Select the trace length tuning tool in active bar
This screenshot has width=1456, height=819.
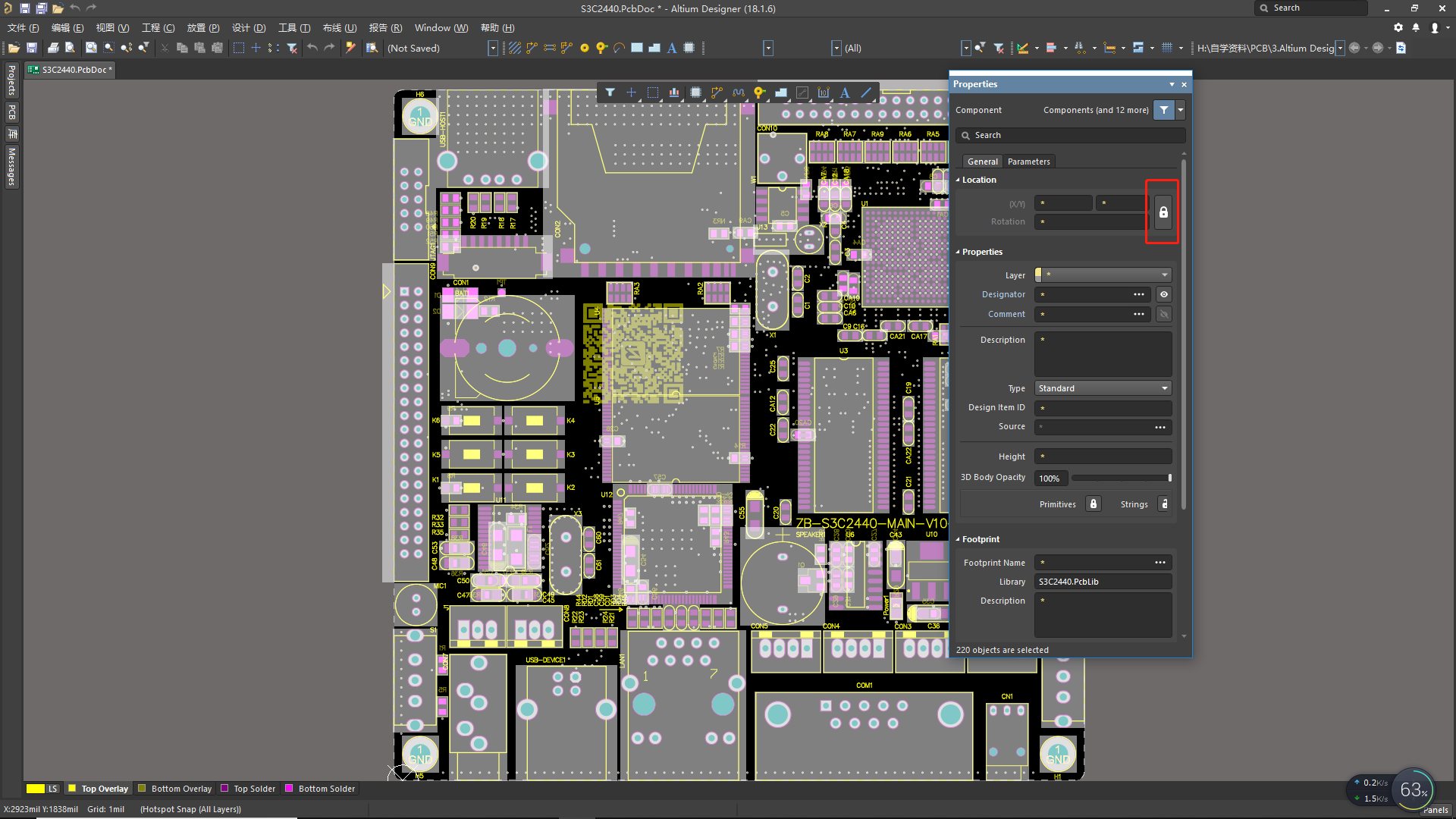pyautogui.click(x=738, y=93)
